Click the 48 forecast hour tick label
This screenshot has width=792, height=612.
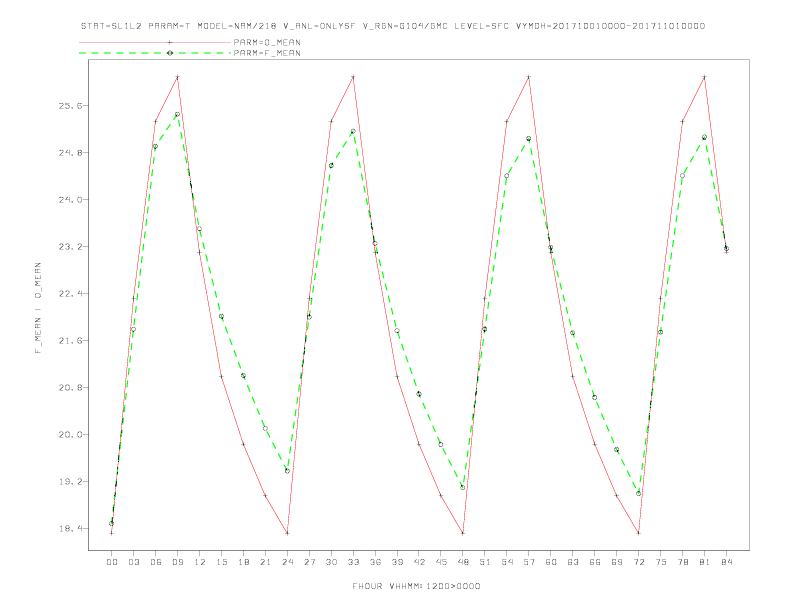(x=463, y=562)
